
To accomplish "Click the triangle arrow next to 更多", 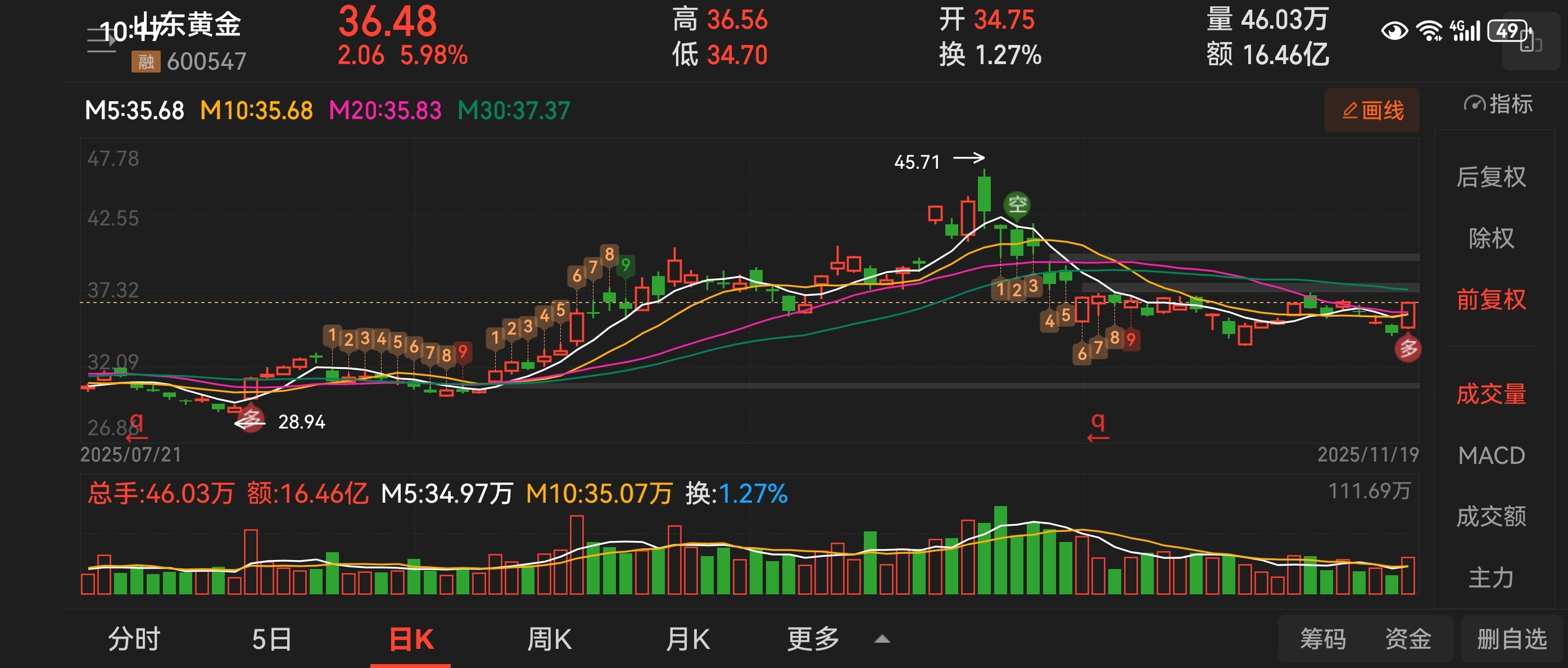I will tap(882, 639).
